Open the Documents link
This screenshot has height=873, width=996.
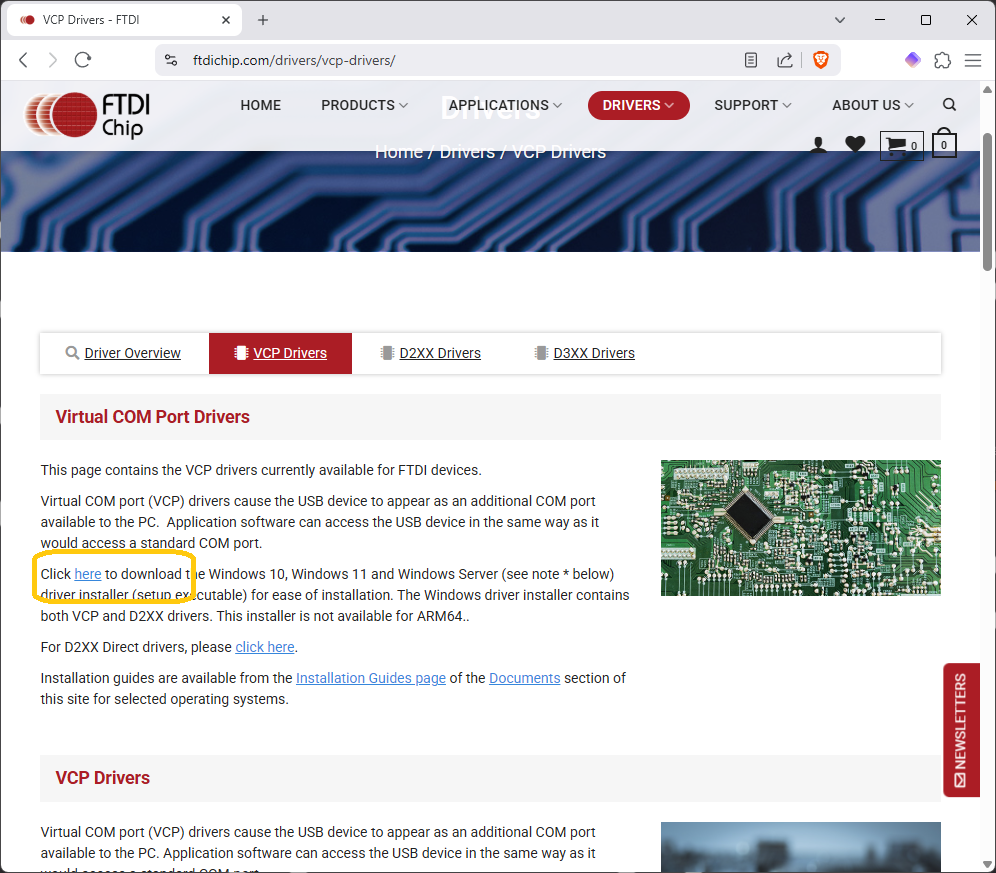click(x=525, y=679)
